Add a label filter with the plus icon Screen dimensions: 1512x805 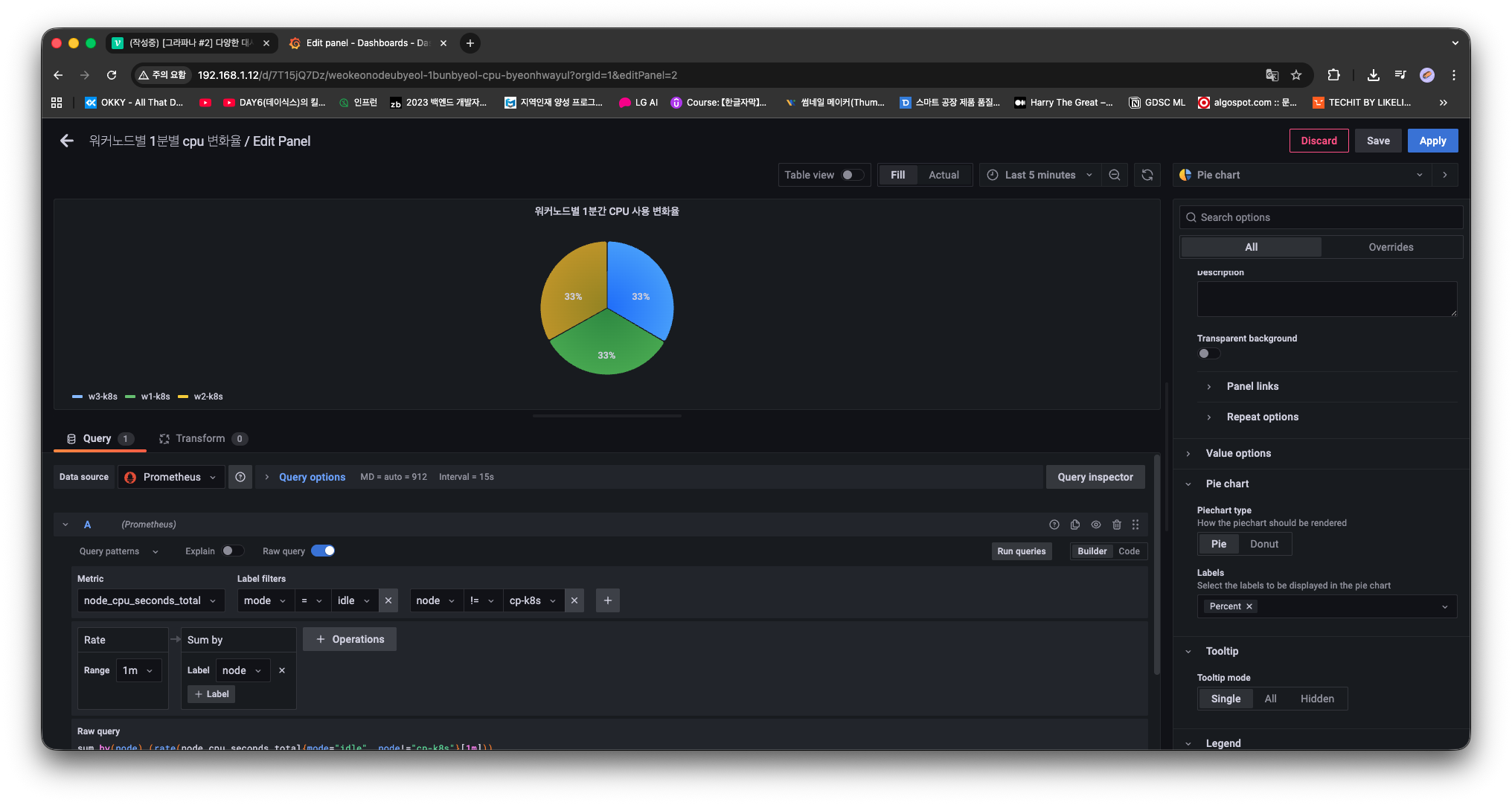(x=608, y=600)
